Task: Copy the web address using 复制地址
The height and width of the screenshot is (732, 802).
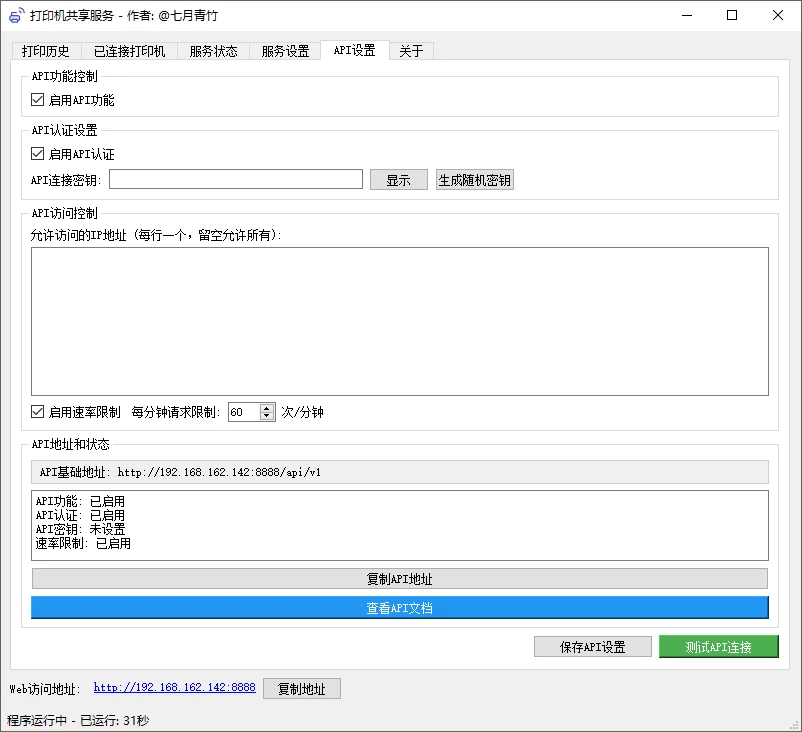Action: click(x=301, y=688)
